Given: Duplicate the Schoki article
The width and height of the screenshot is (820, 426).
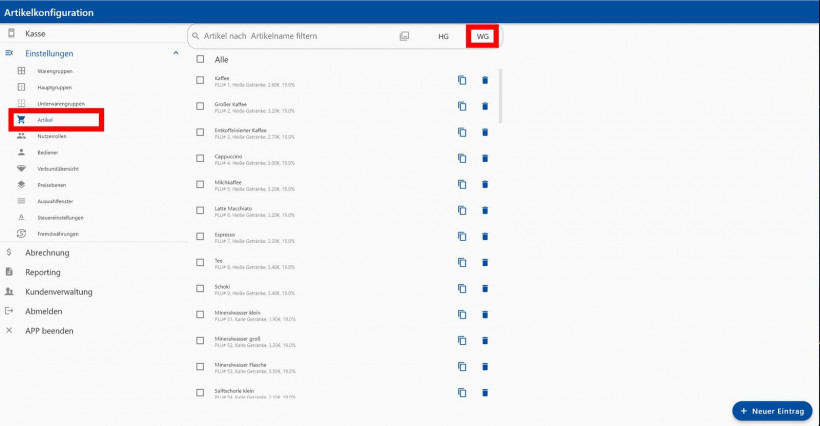Looking at the screenshot, I should (462, 289).
